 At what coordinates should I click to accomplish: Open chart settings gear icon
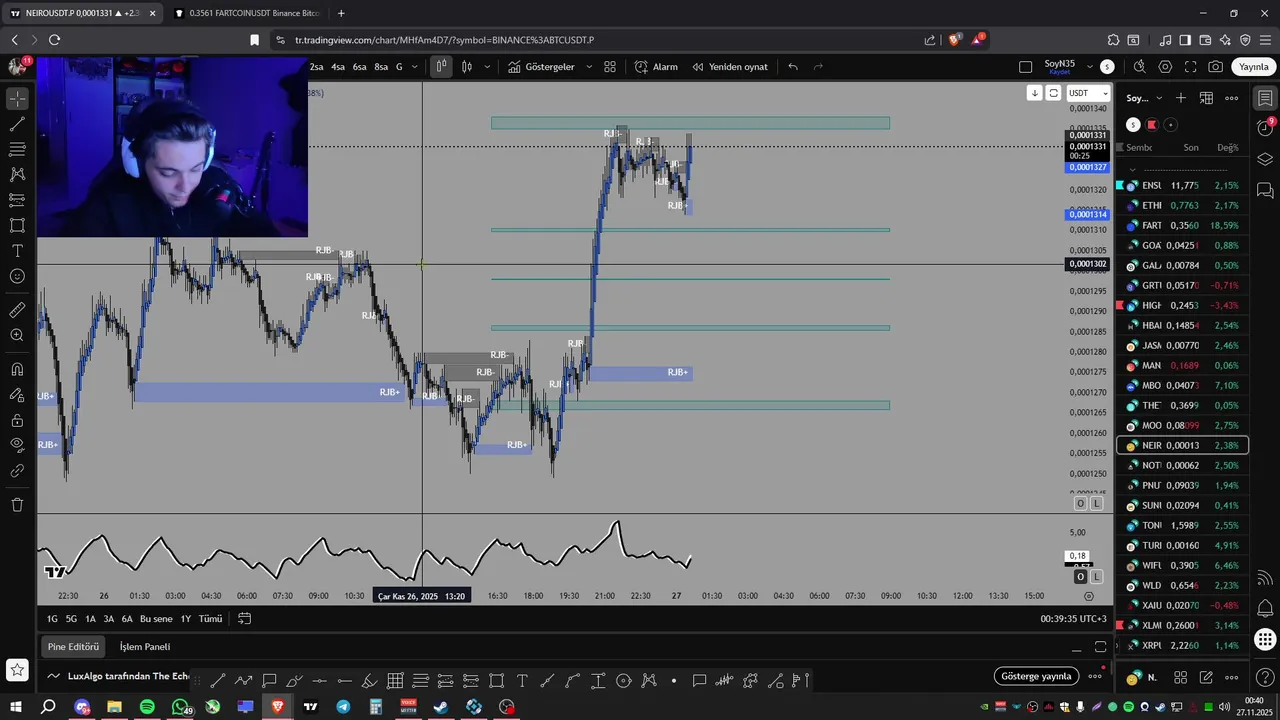1165,67
